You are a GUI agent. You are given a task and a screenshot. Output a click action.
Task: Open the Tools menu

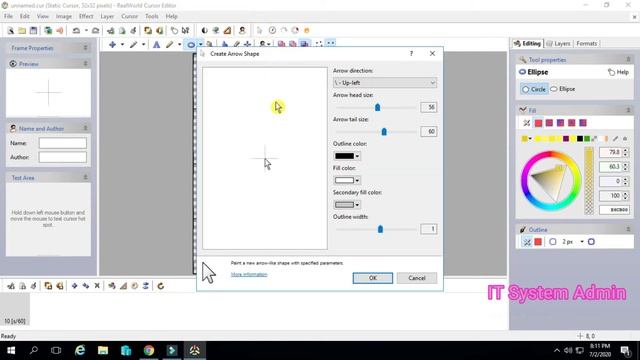point(151,16)
